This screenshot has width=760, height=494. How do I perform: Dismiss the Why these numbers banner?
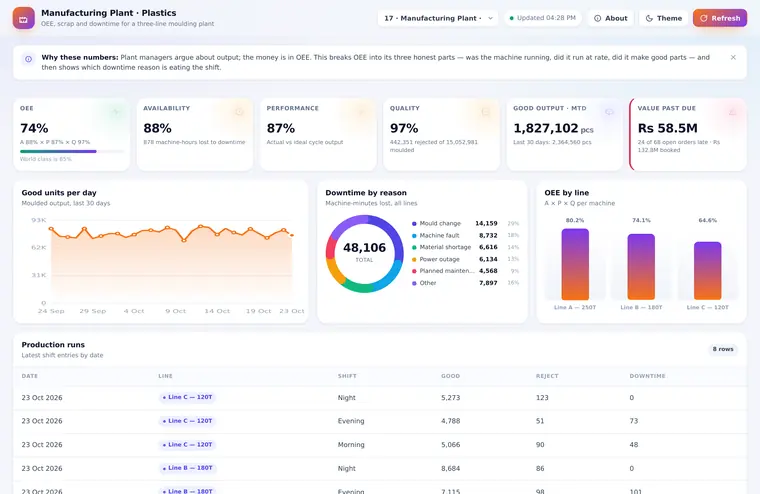(733, 57)
